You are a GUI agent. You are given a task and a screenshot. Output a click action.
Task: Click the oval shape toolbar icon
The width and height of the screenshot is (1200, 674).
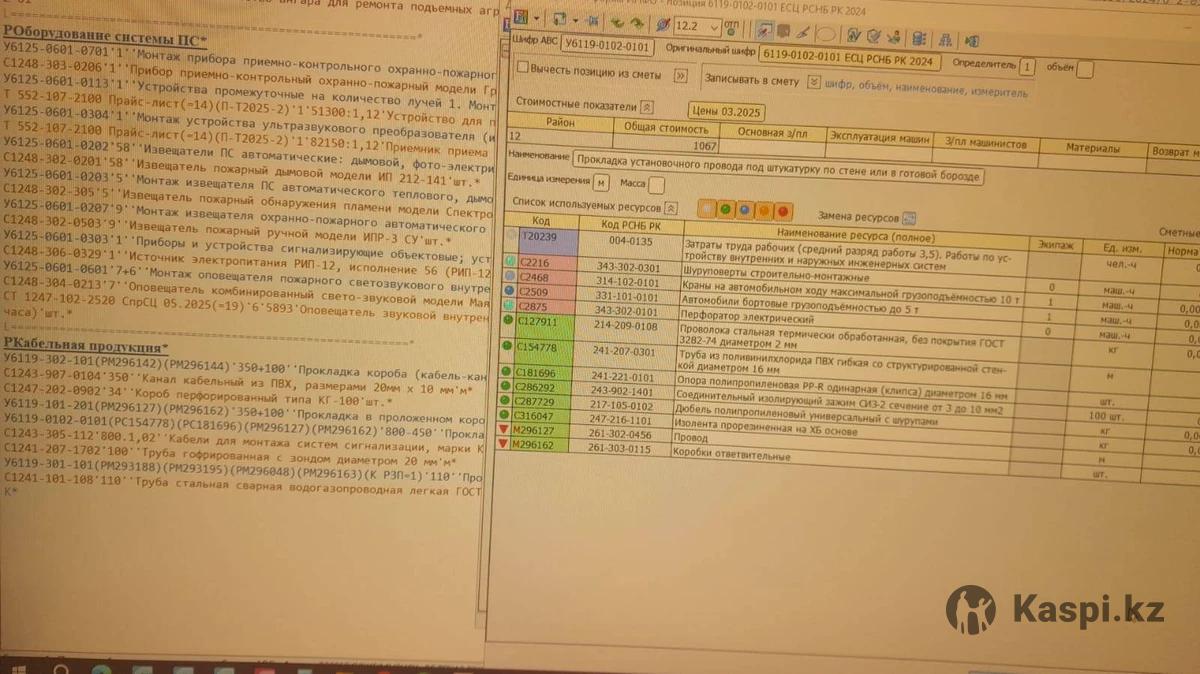click(x=825, y=33)
